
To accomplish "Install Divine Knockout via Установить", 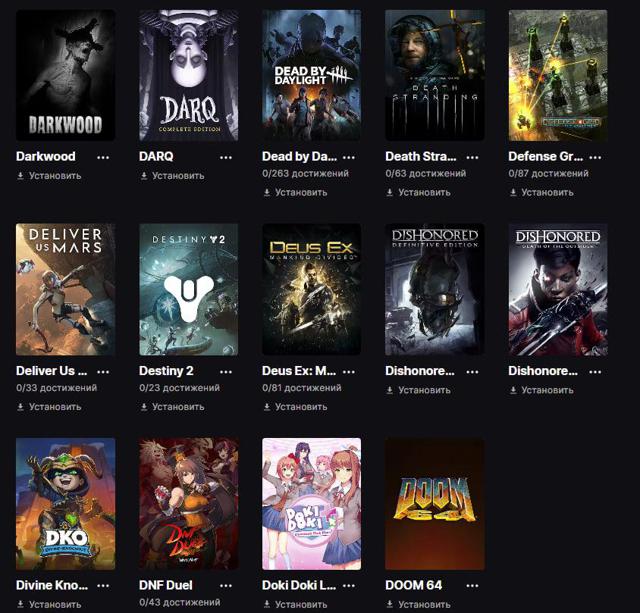I will coord(49,604).
